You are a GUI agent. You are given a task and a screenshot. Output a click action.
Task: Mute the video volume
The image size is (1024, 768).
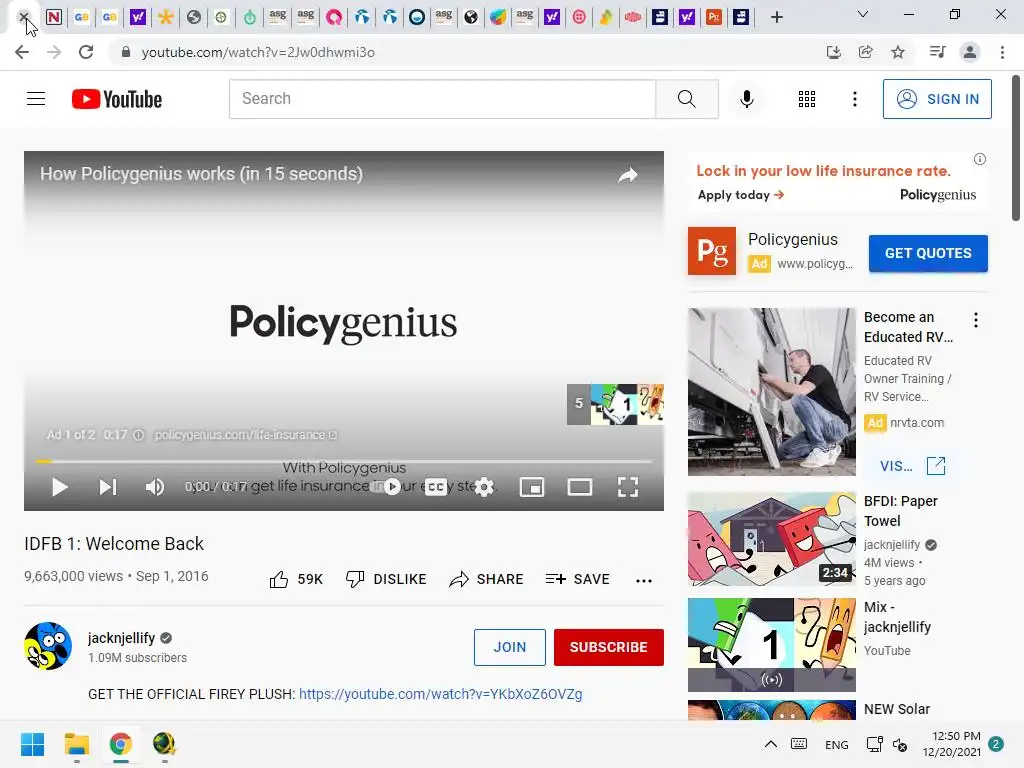tap(155, 487)
